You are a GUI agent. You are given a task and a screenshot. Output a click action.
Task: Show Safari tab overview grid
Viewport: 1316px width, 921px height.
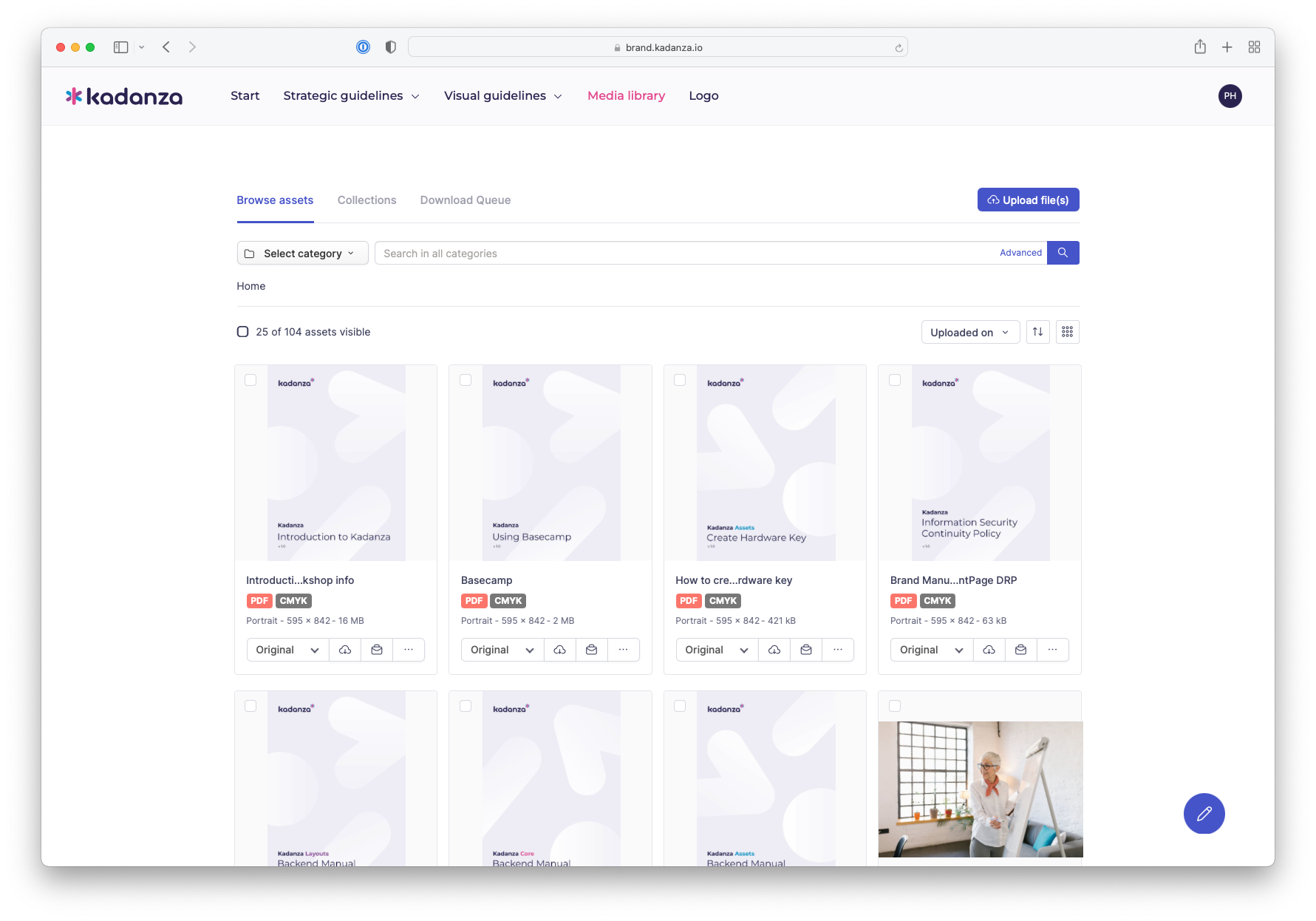coord(1254,47)
